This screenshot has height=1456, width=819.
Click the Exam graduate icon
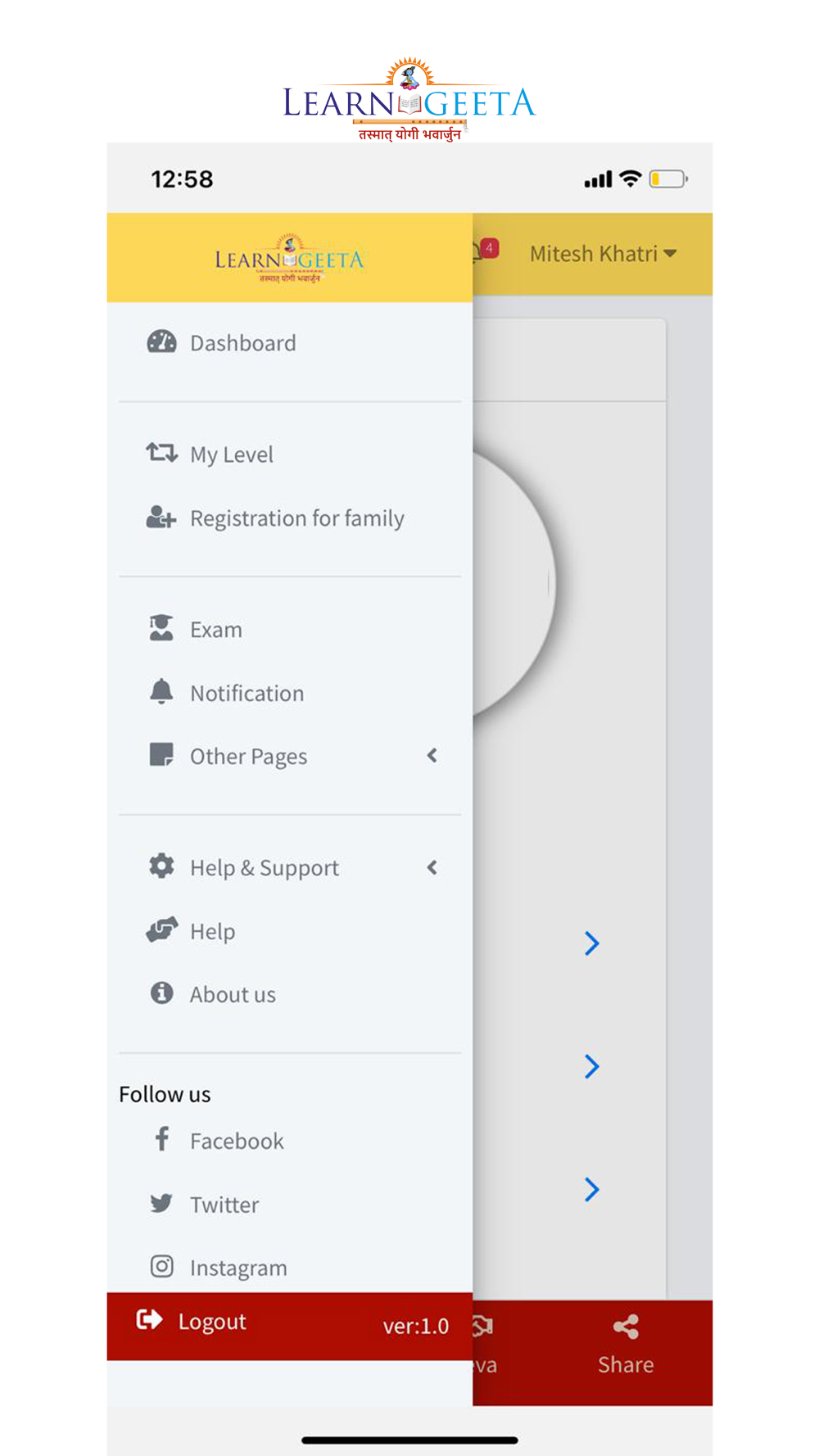click(x=161, y=628)
